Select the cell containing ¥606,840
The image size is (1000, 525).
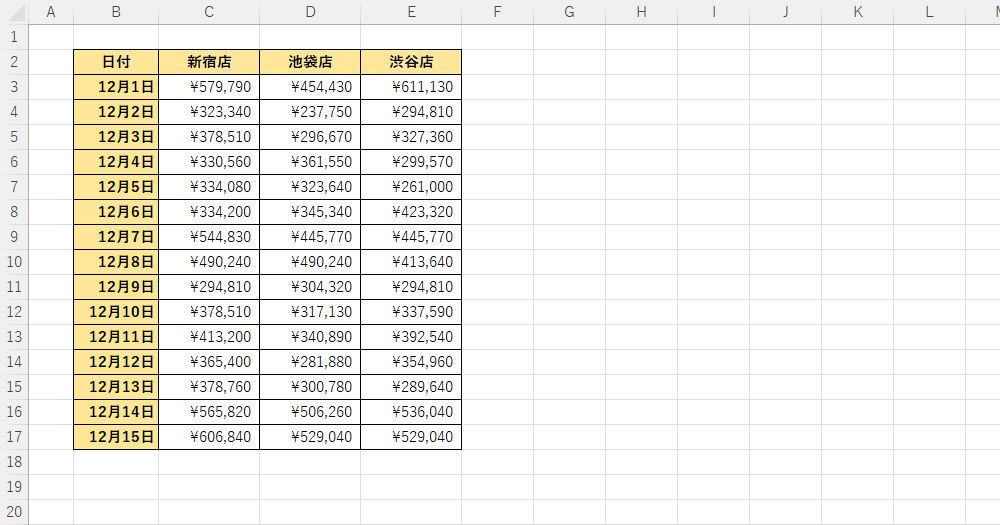click(x=209, y=437)
